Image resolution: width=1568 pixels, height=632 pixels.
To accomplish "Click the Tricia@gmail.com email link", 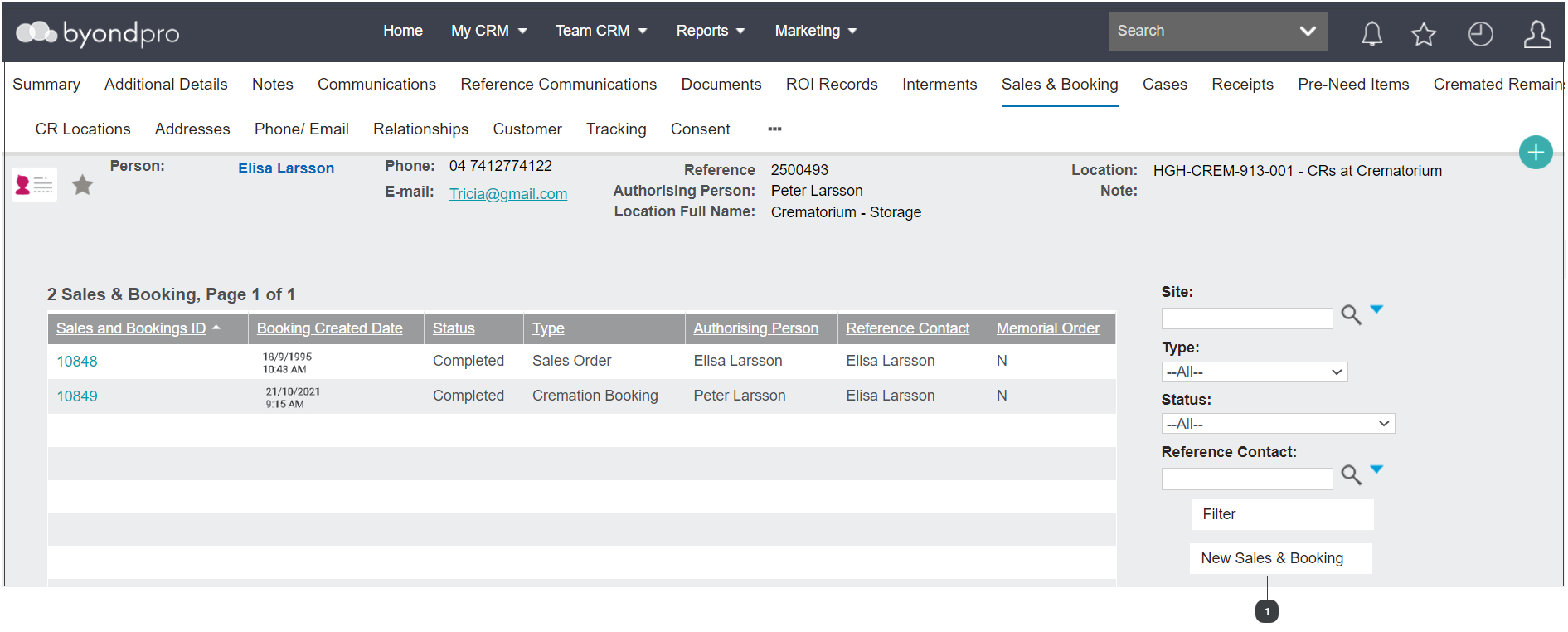I will [508, 194].
